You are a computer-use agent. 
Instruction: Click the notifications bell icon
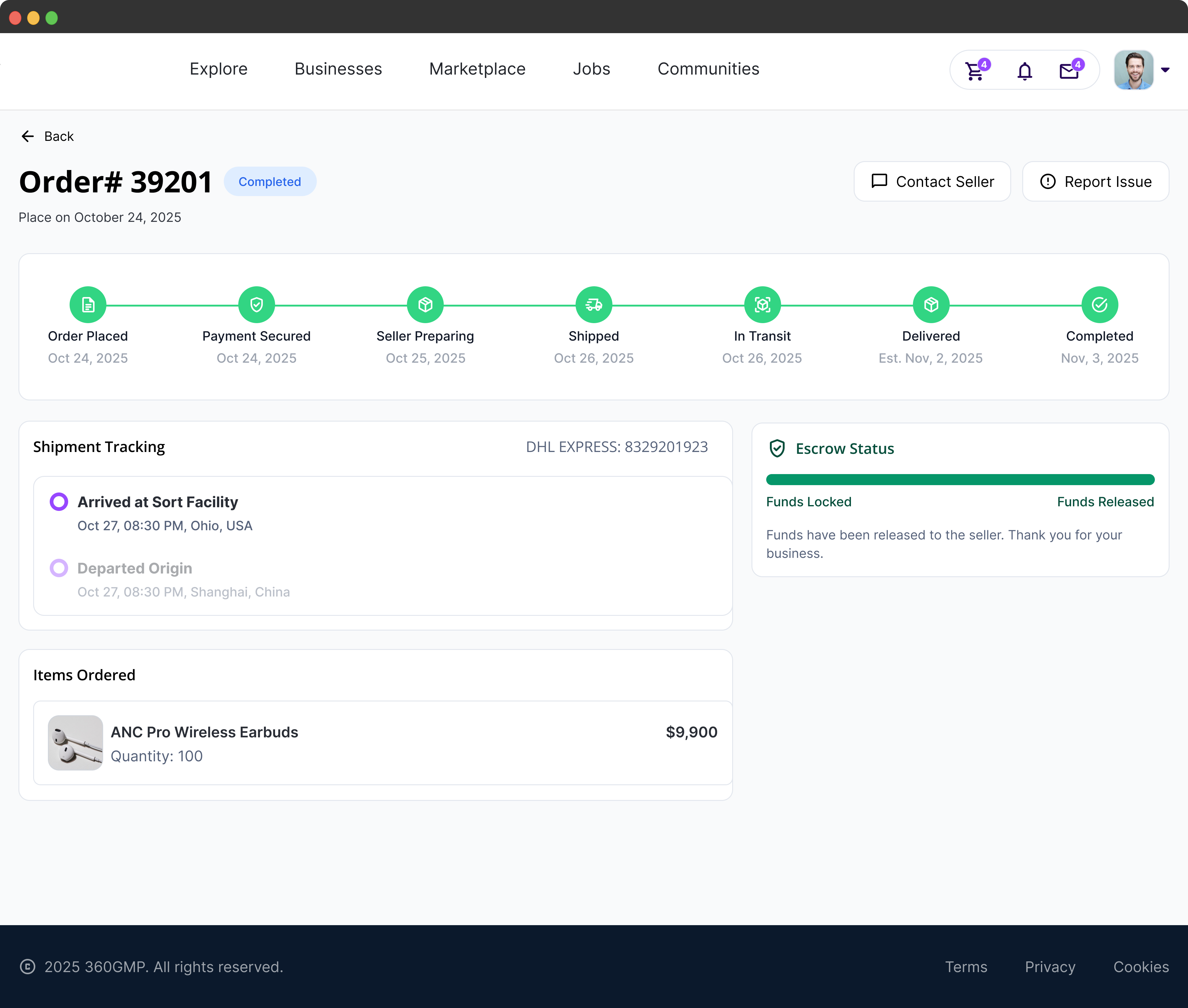1024,71
